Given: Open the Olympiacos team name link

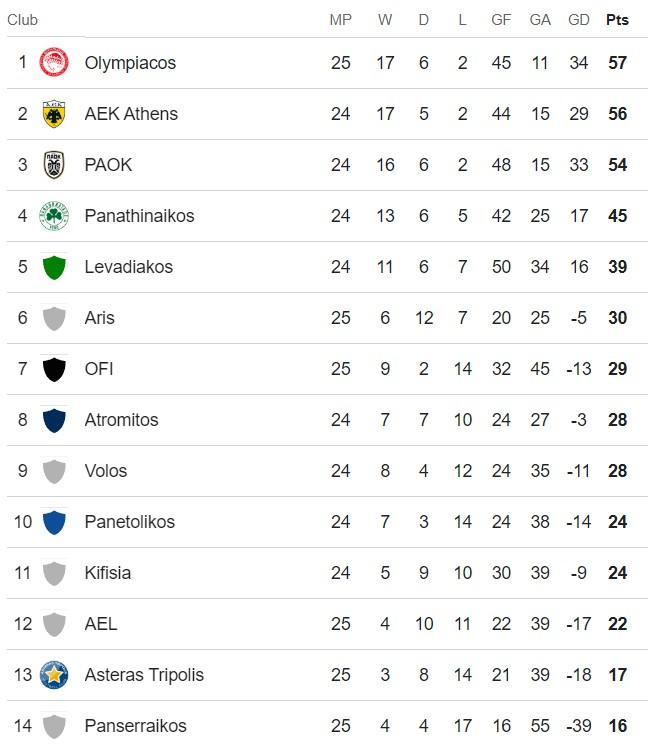Looking at the screenshot, I should tap(130, 63).
